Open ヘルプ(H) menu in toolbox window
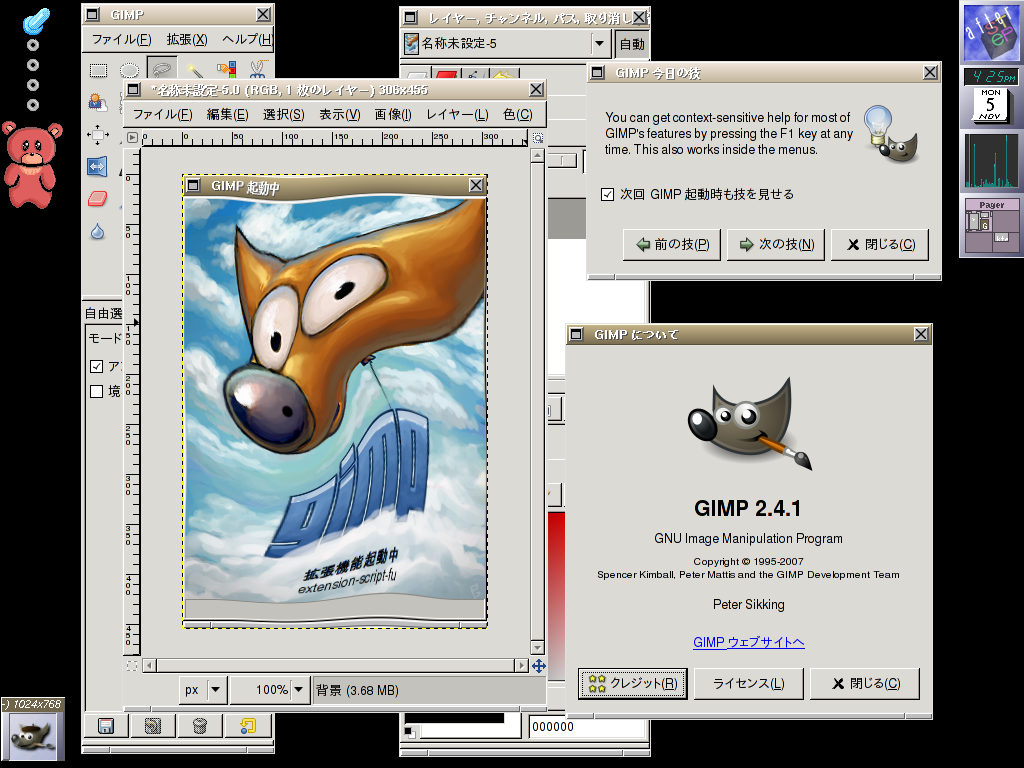1024x768 pixels. [x=246, y=39]
